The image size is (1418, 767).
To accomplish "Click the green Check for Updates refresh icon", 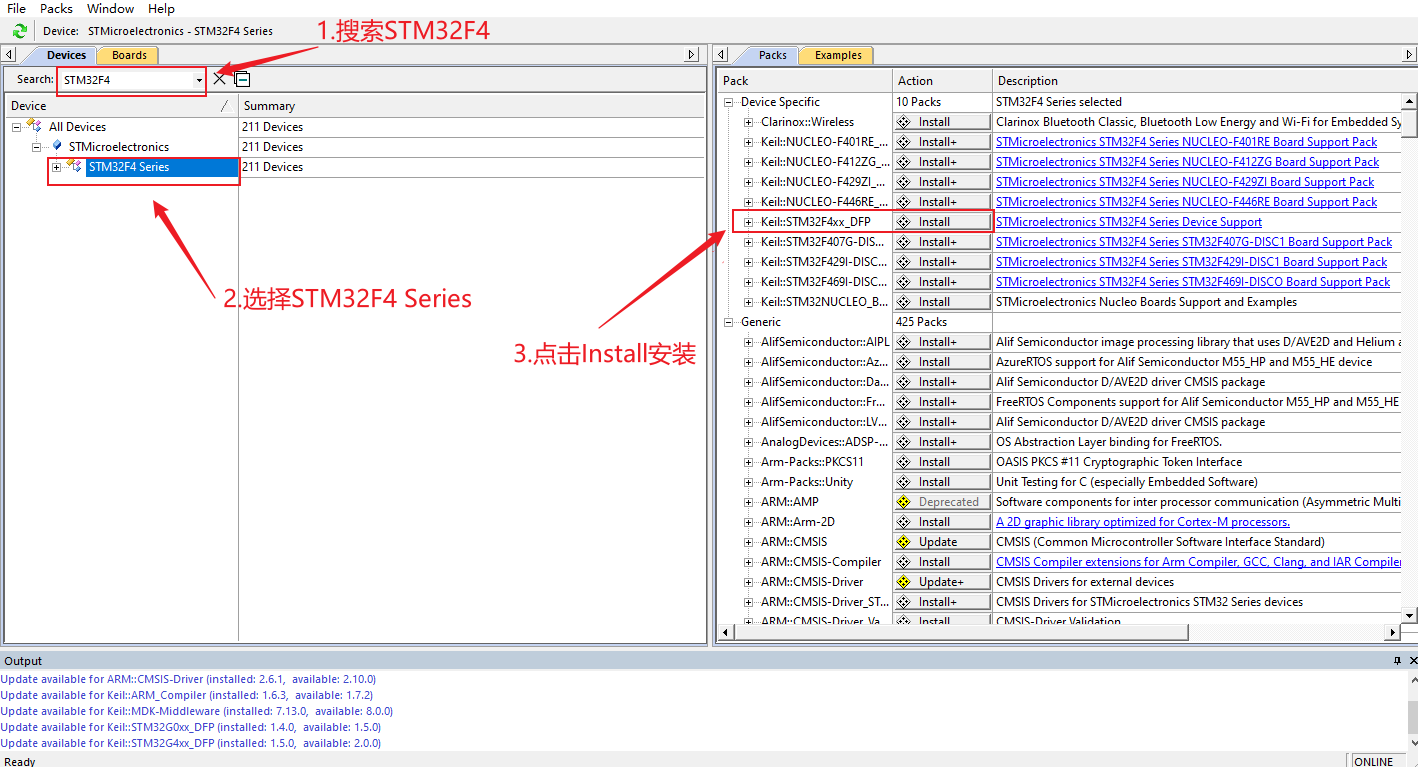I will [19, 31].
